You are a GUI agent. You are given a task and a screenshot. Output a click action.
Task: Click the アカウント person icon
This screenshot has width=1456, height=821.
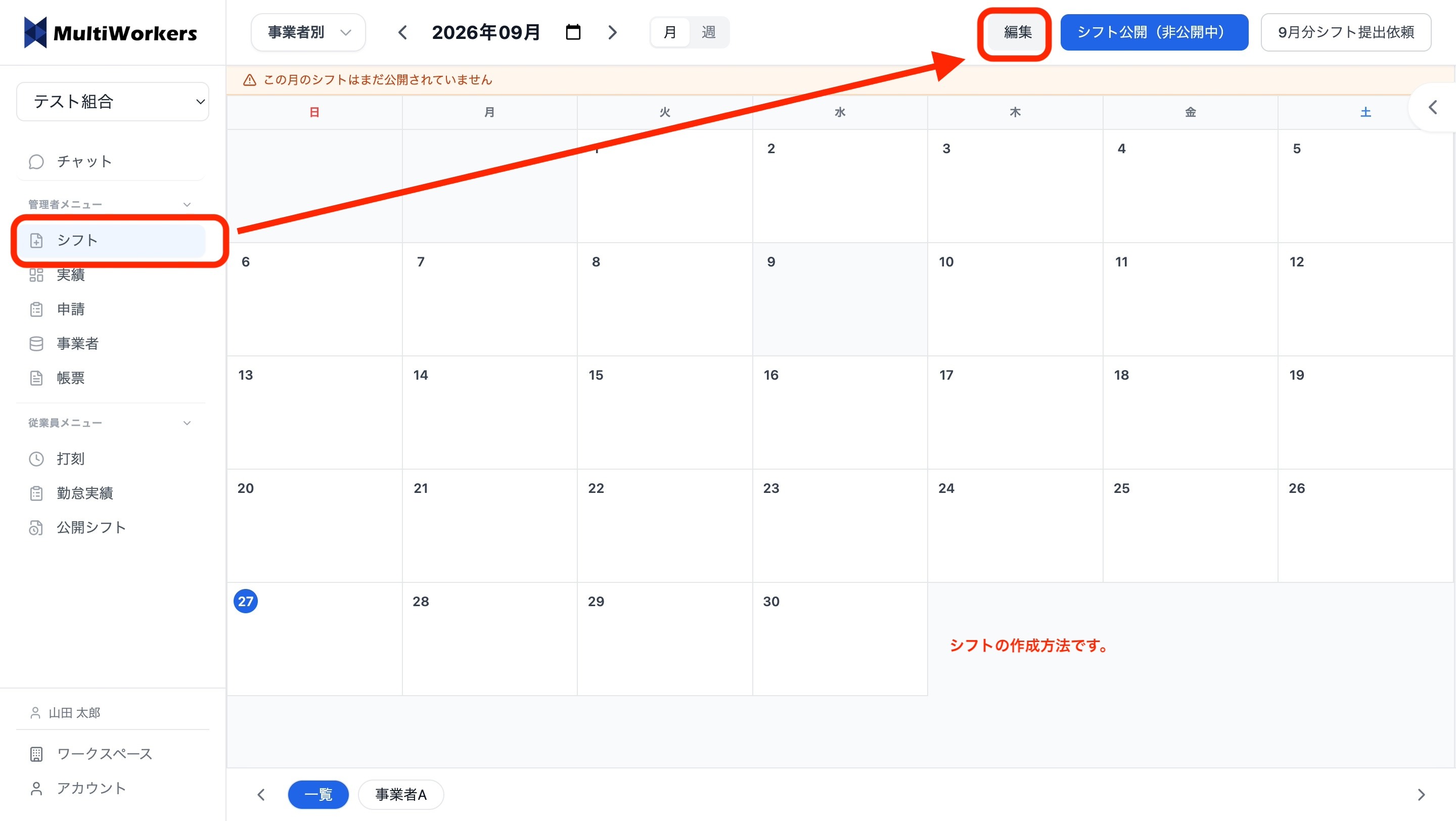(x=36, y=789)
